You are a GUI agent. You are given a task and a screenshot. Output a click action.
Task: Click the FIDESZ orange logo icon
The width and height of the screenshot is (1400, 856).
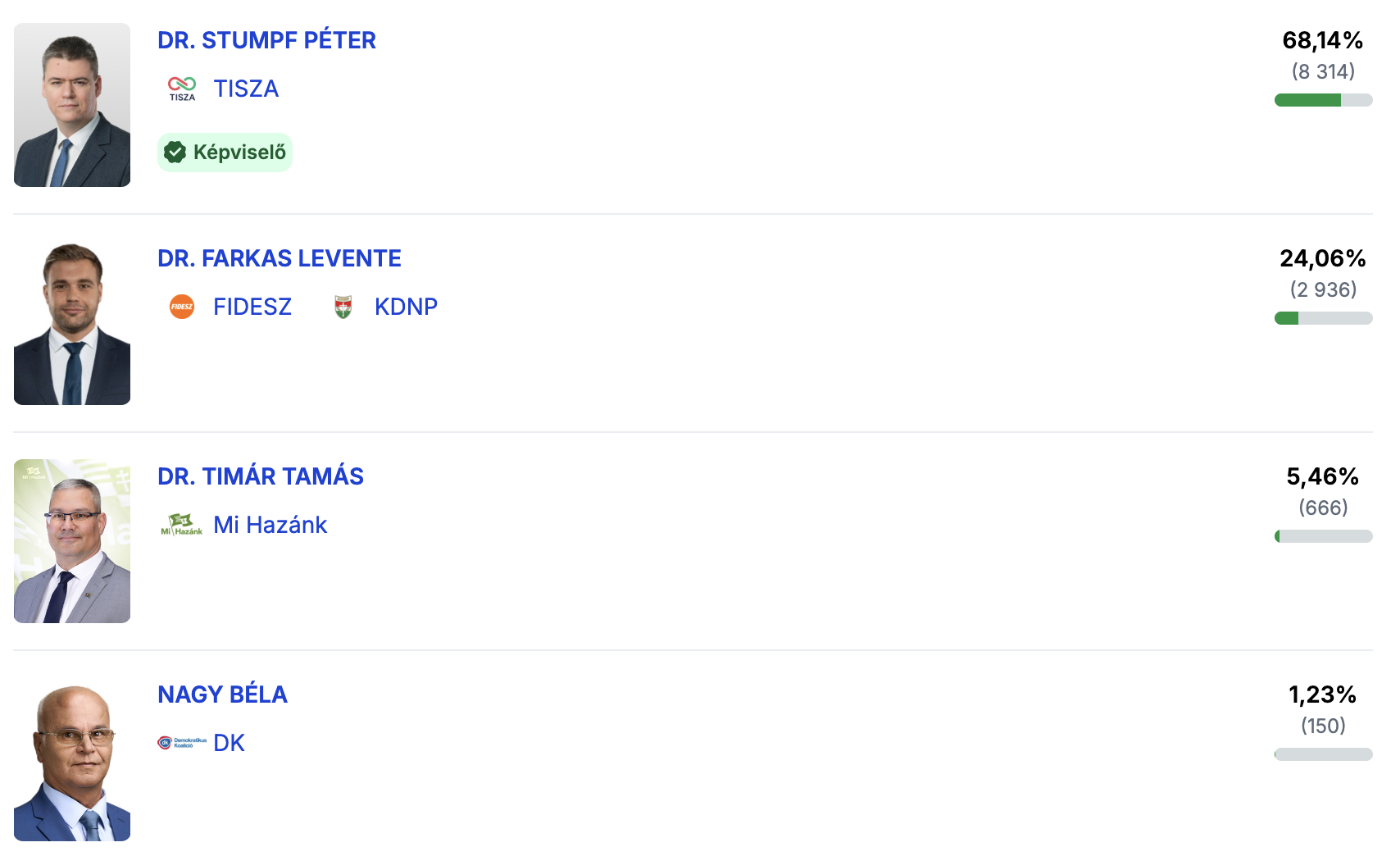(182, 307)
